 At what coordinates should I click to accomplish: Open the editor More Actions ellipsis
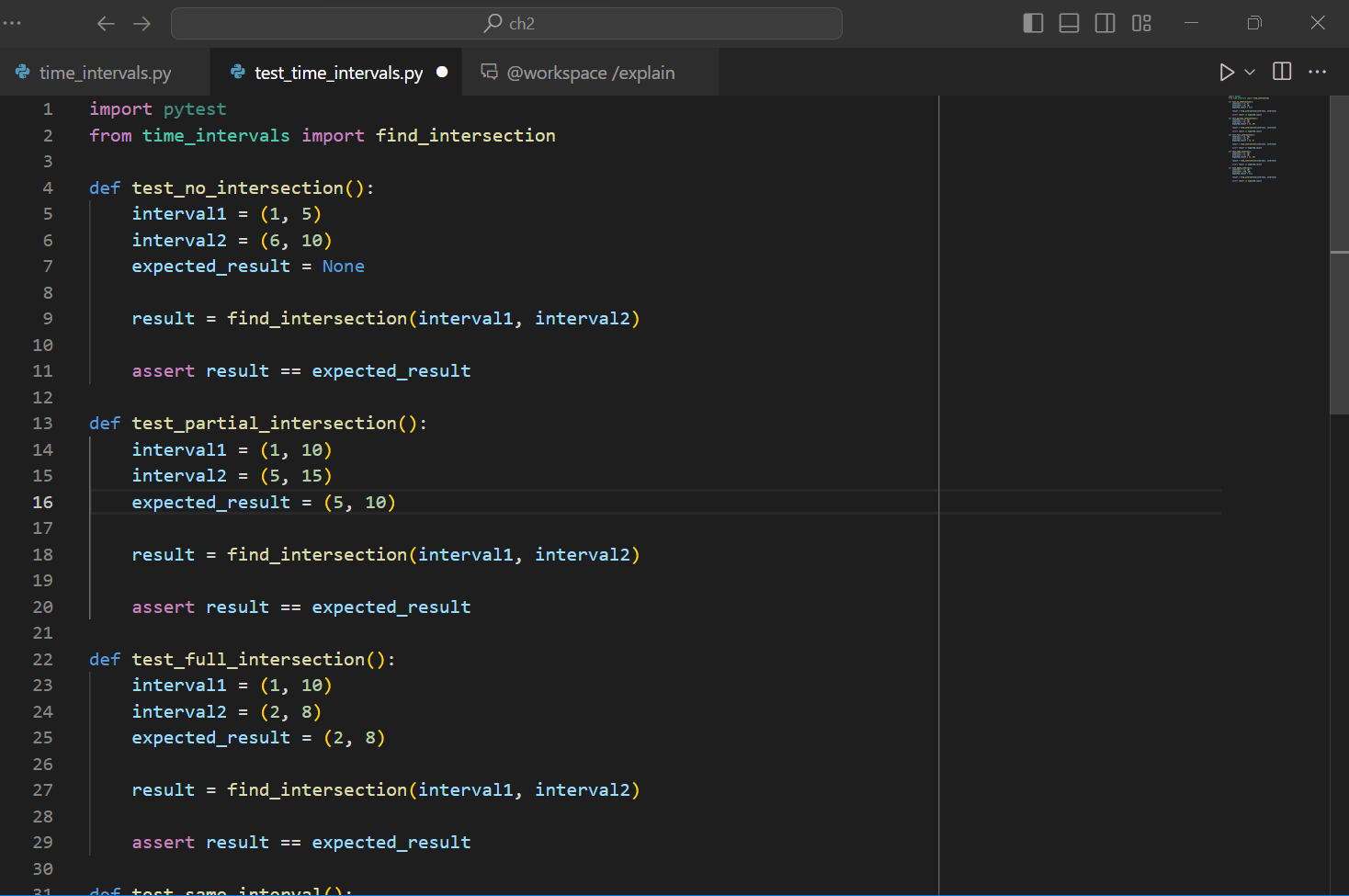1318,72
